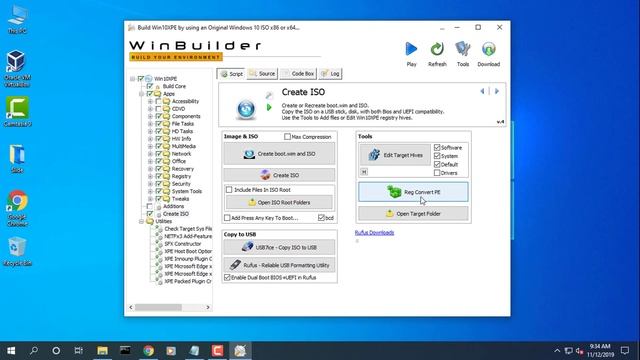The height and width of the screenshot is (360, 640).
Task: Expand the Components folder node
Action: 150,116
